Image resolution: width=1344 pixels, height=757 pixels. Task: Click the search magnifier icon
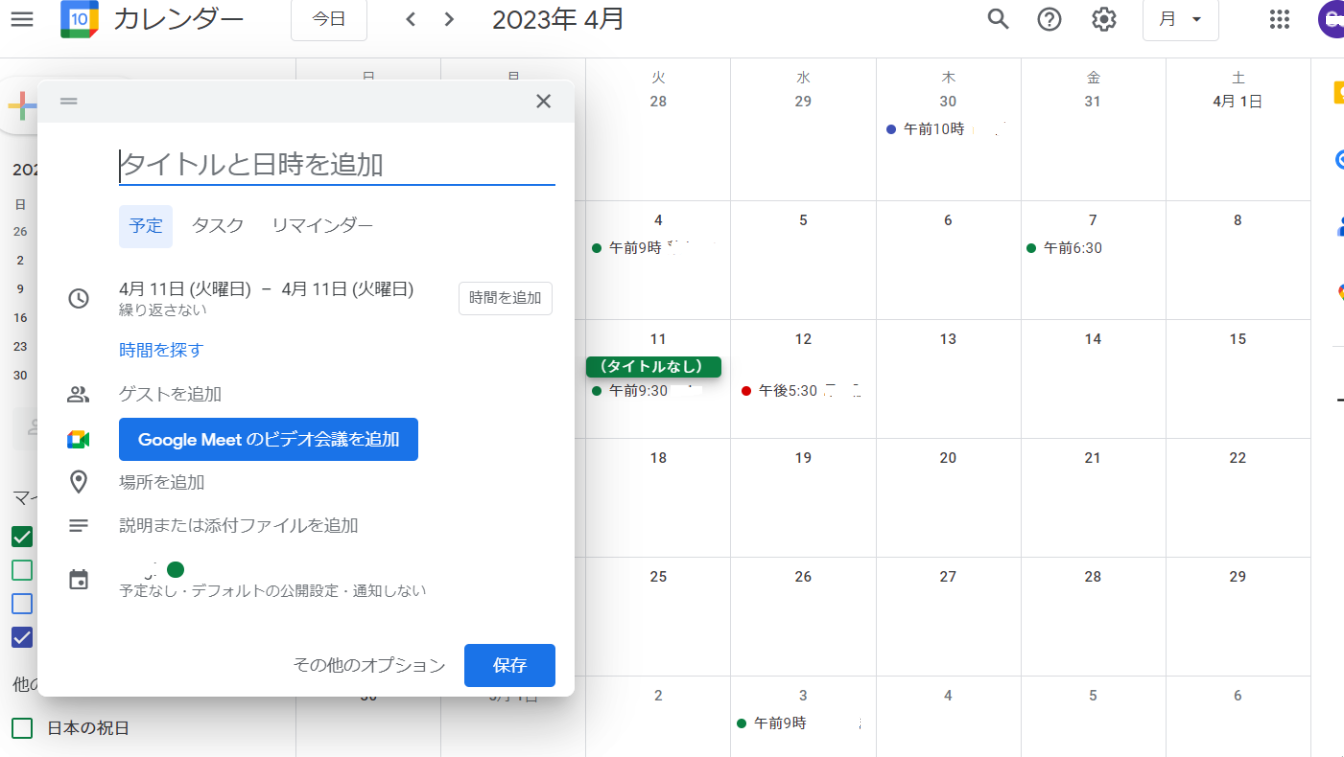coord(997,19)
